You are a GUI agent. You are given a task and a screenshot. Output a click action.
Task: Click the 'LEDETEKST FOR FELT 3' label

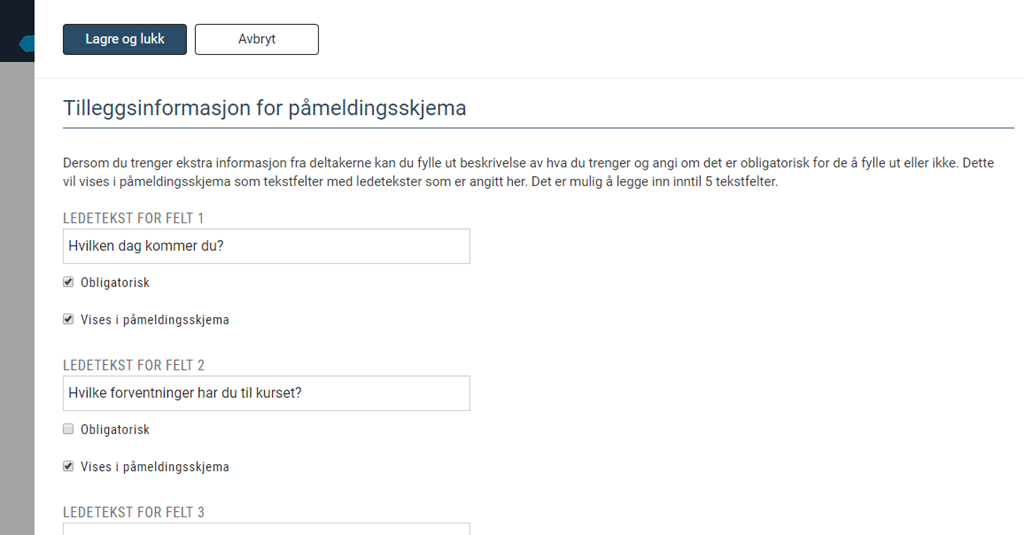tap(134, 512)
